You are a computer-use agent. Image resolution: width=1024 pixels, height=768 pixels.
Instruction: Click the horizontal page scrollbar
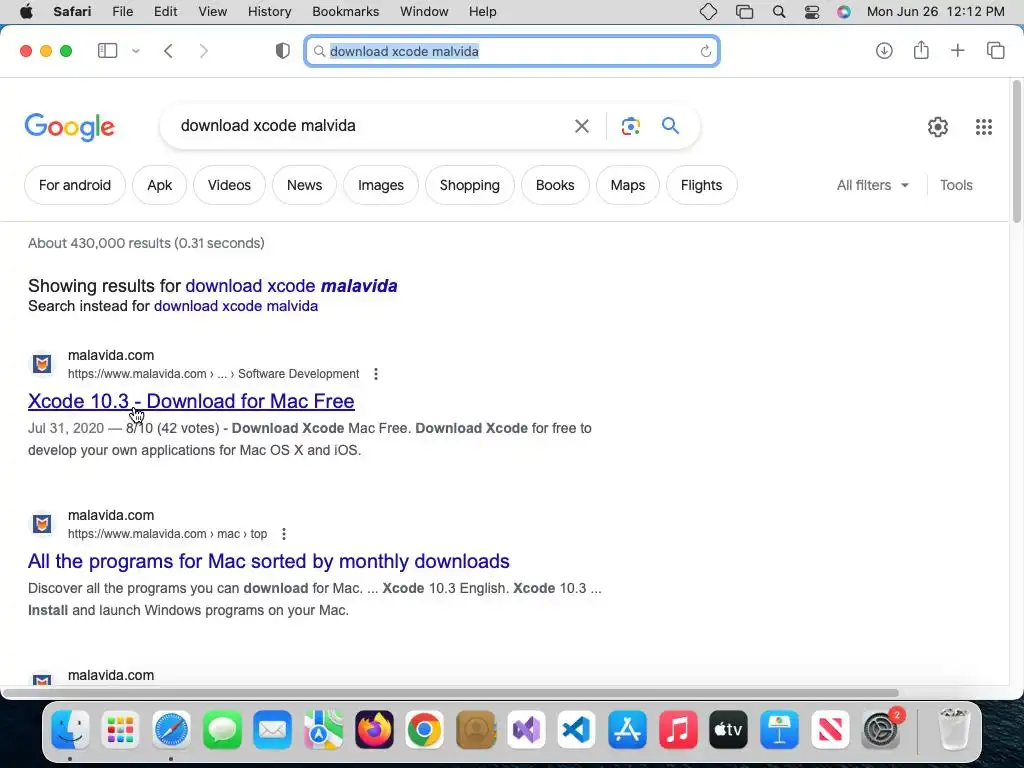click(451, 693)
